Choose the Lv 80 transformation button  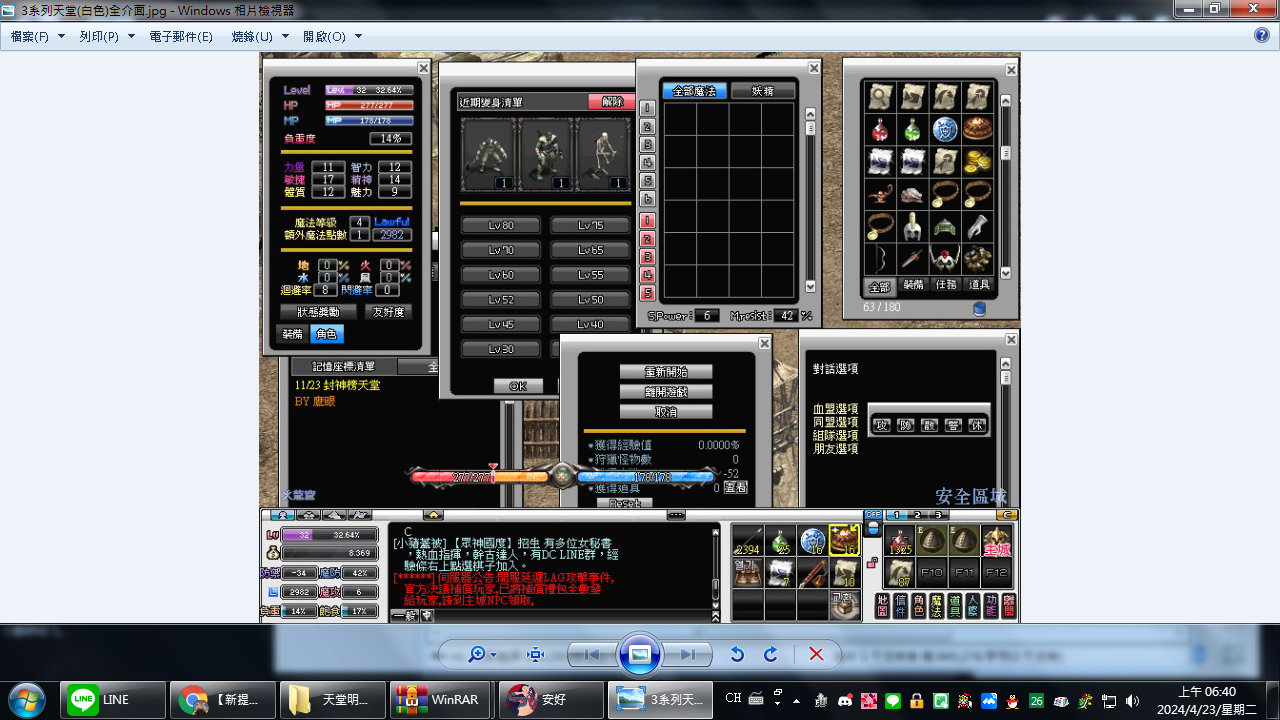501,225
